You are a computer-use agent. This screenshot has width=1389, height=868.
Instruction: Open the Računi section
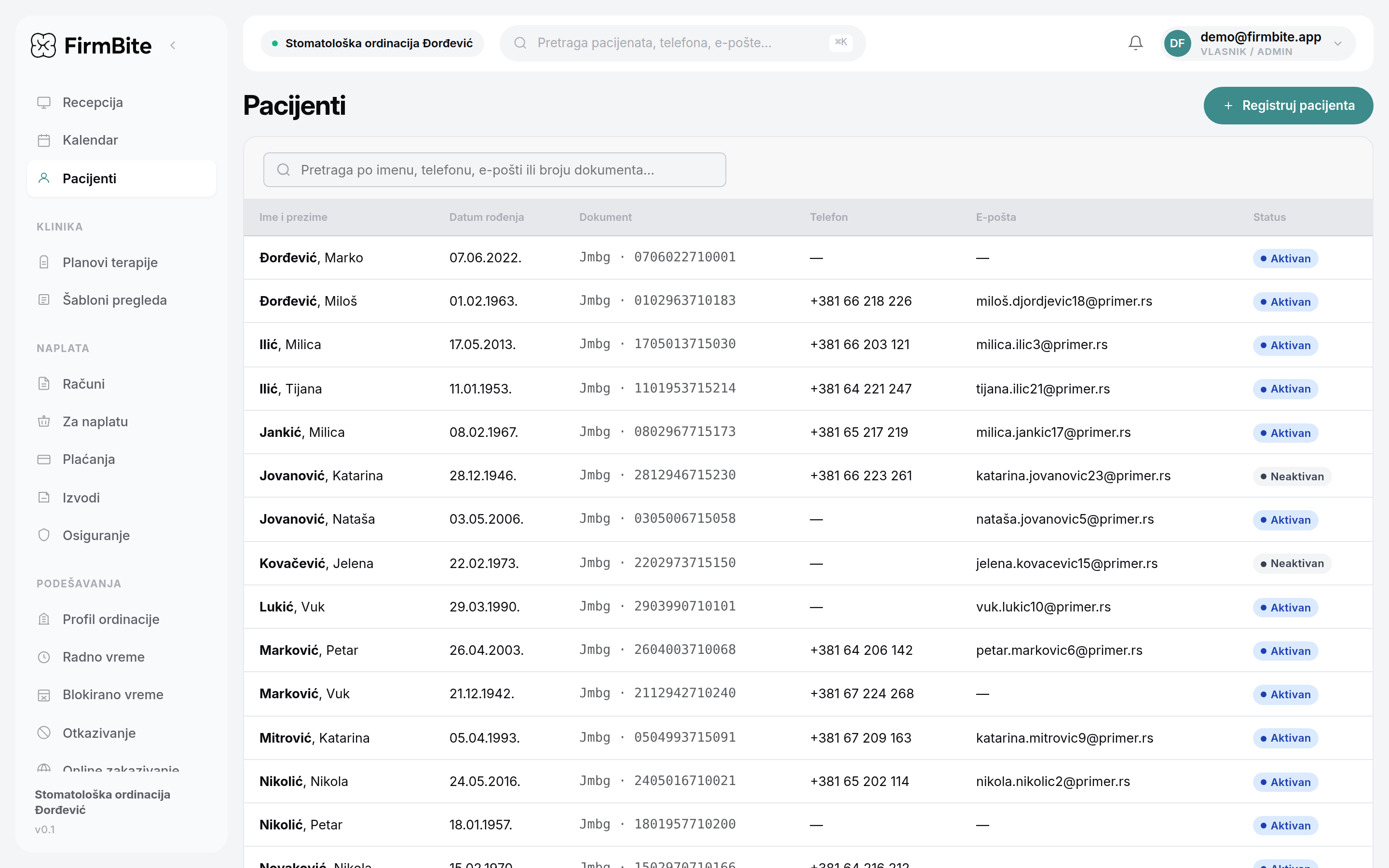pyautogui.click(x=122, y=383)
